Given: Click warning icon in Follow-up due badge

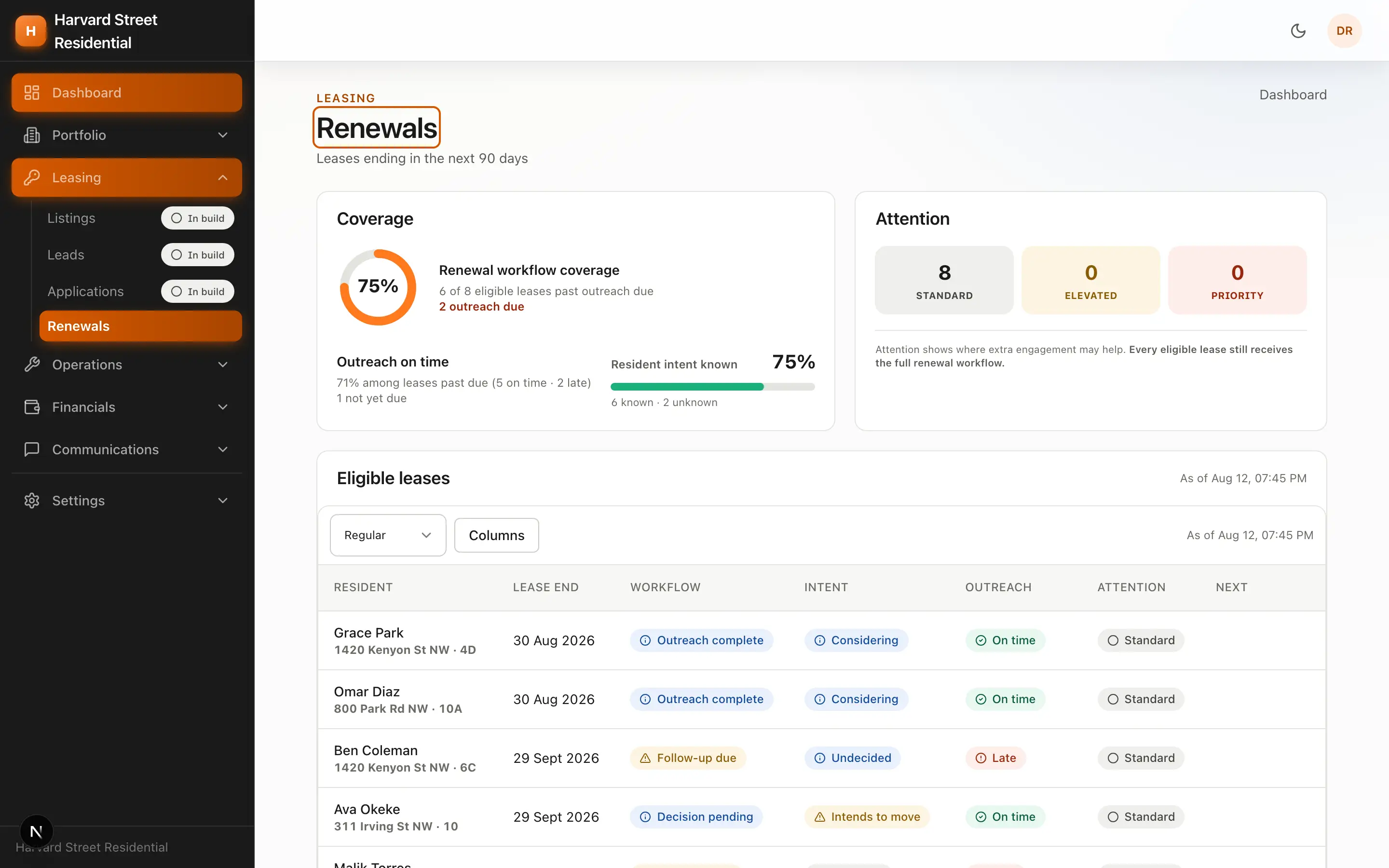Looking at the screenshot, I should click(645, 758).
